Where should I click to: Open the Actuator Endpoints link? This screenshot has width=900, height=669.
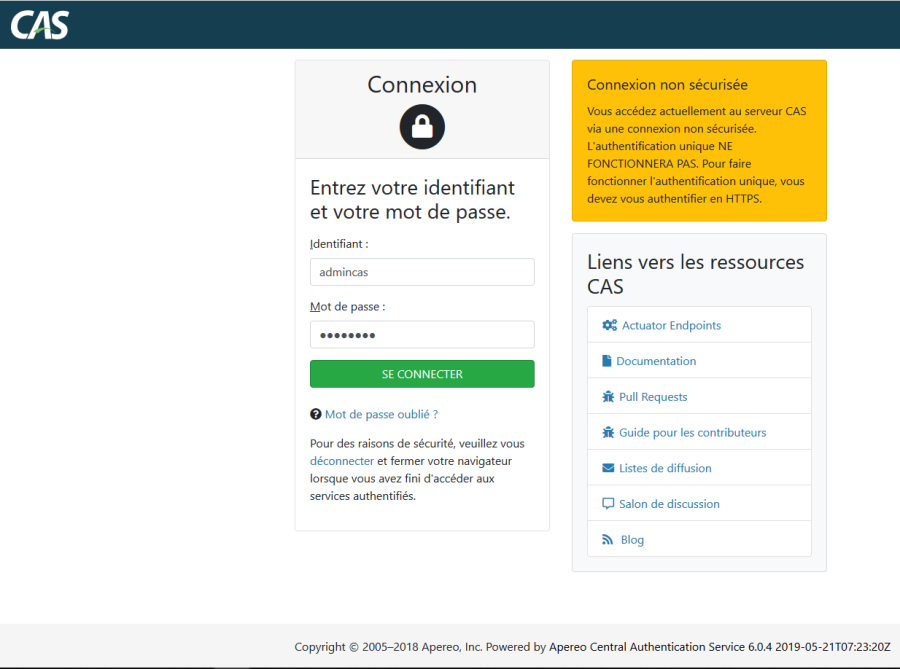coord(671,325)
